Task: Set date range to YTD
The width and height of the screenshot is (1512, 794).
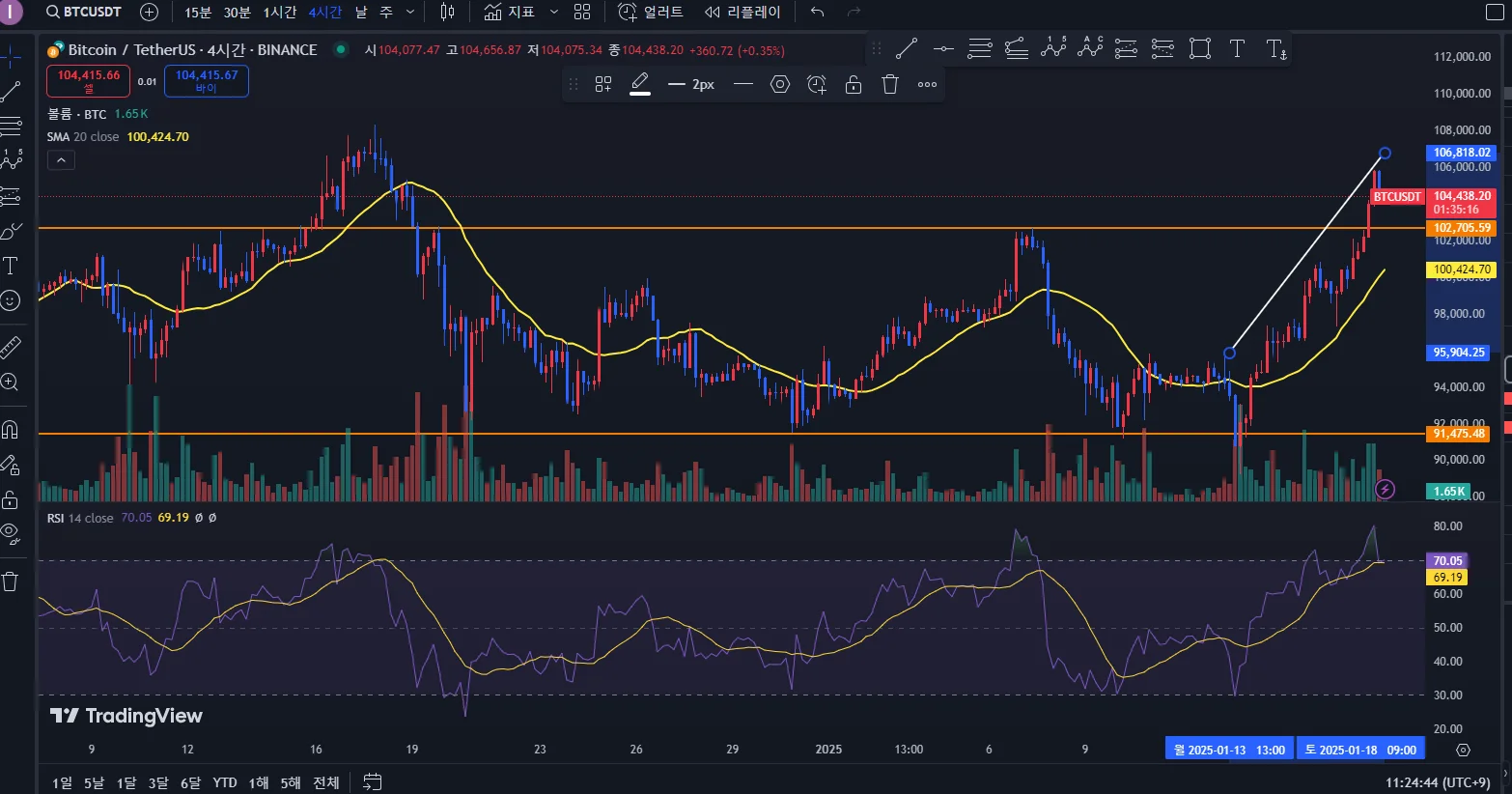Action: point(225,782)
